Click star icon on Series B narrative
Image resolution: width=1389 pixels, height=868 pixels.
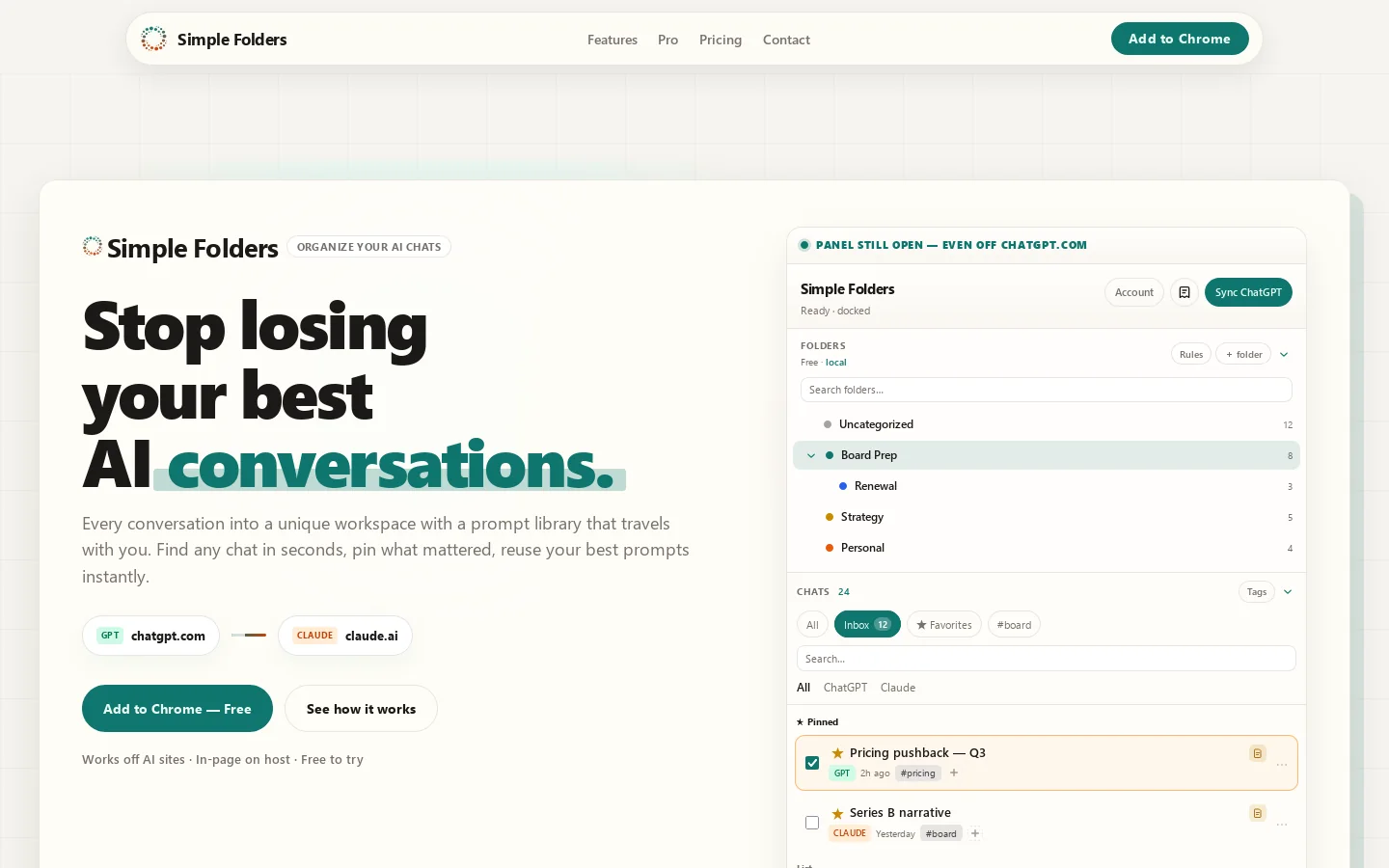837,813
